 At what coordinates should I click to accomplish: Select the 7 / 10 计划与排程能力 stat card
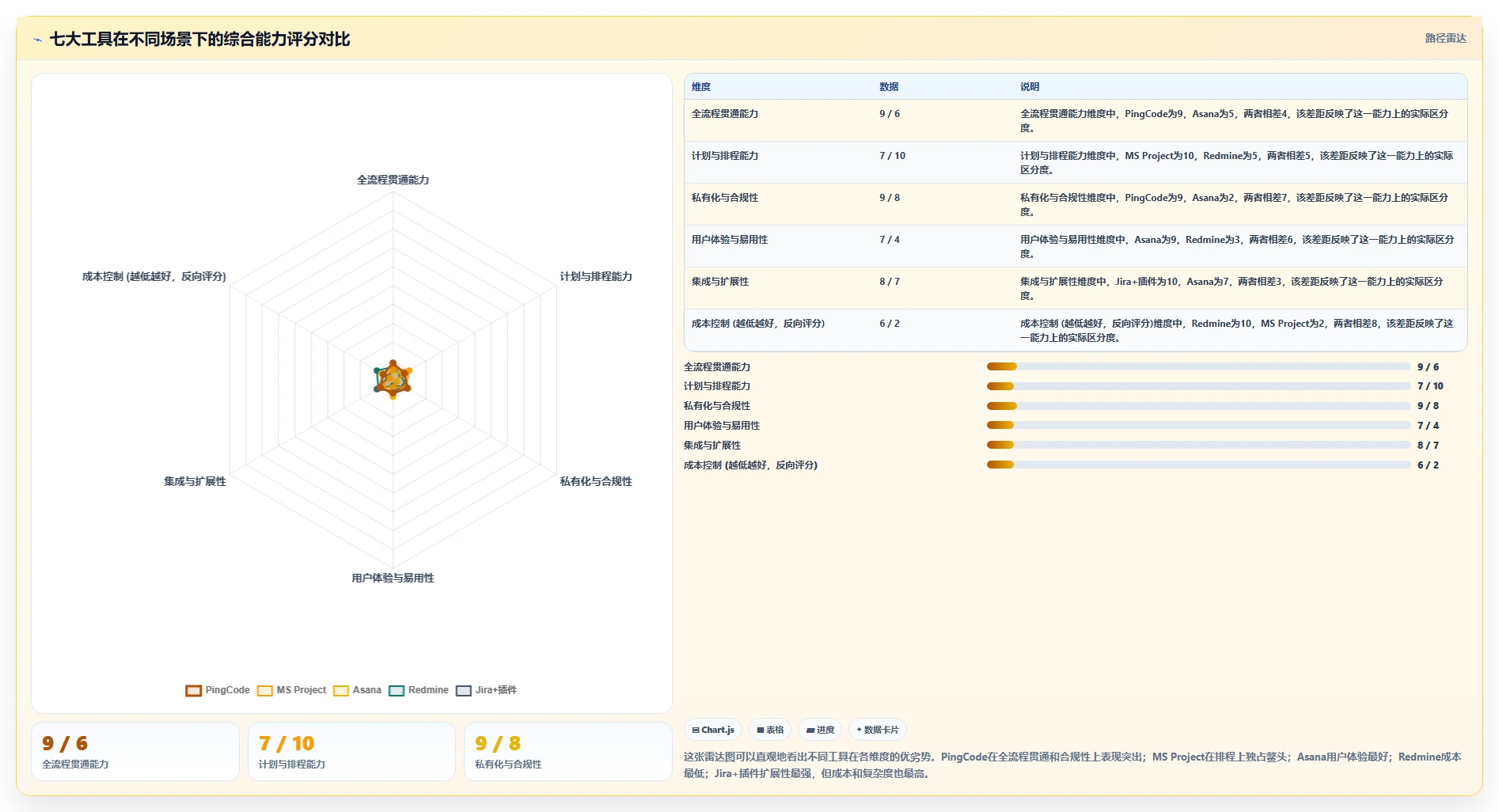(351, 752)
